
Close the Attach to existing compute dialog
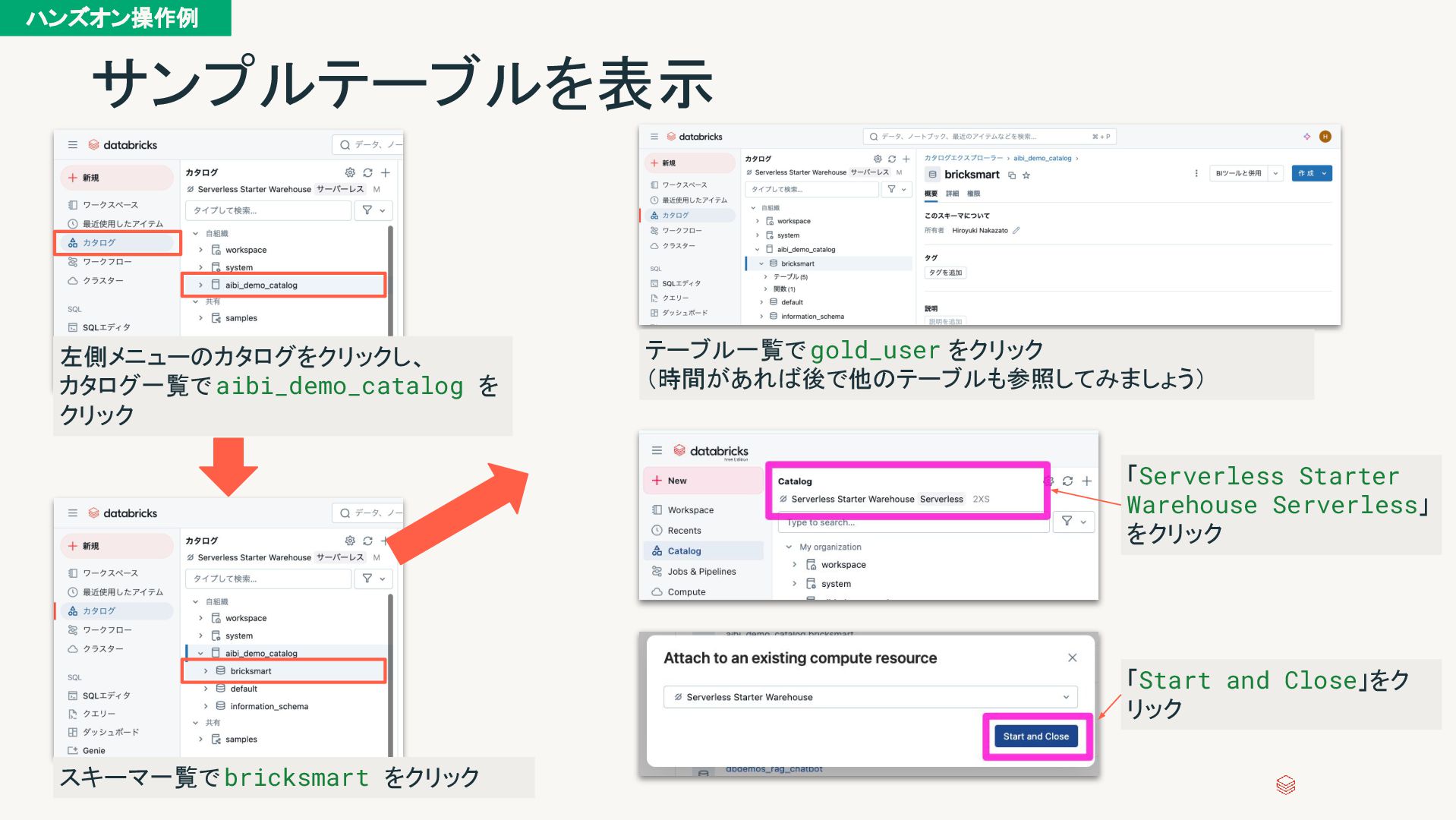[1072, 658]
